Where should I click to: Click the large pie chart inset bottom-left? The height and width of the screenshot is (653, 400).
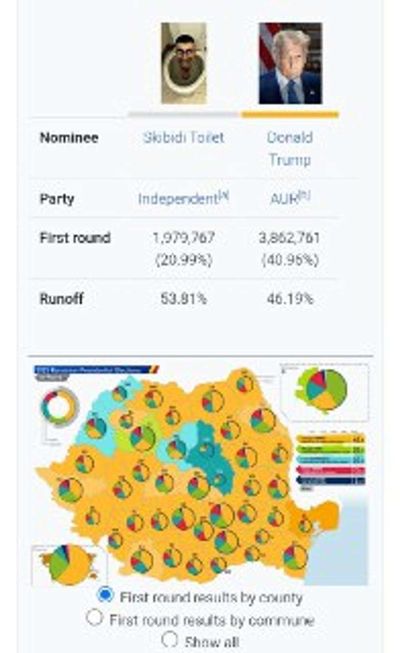(69, 565)
